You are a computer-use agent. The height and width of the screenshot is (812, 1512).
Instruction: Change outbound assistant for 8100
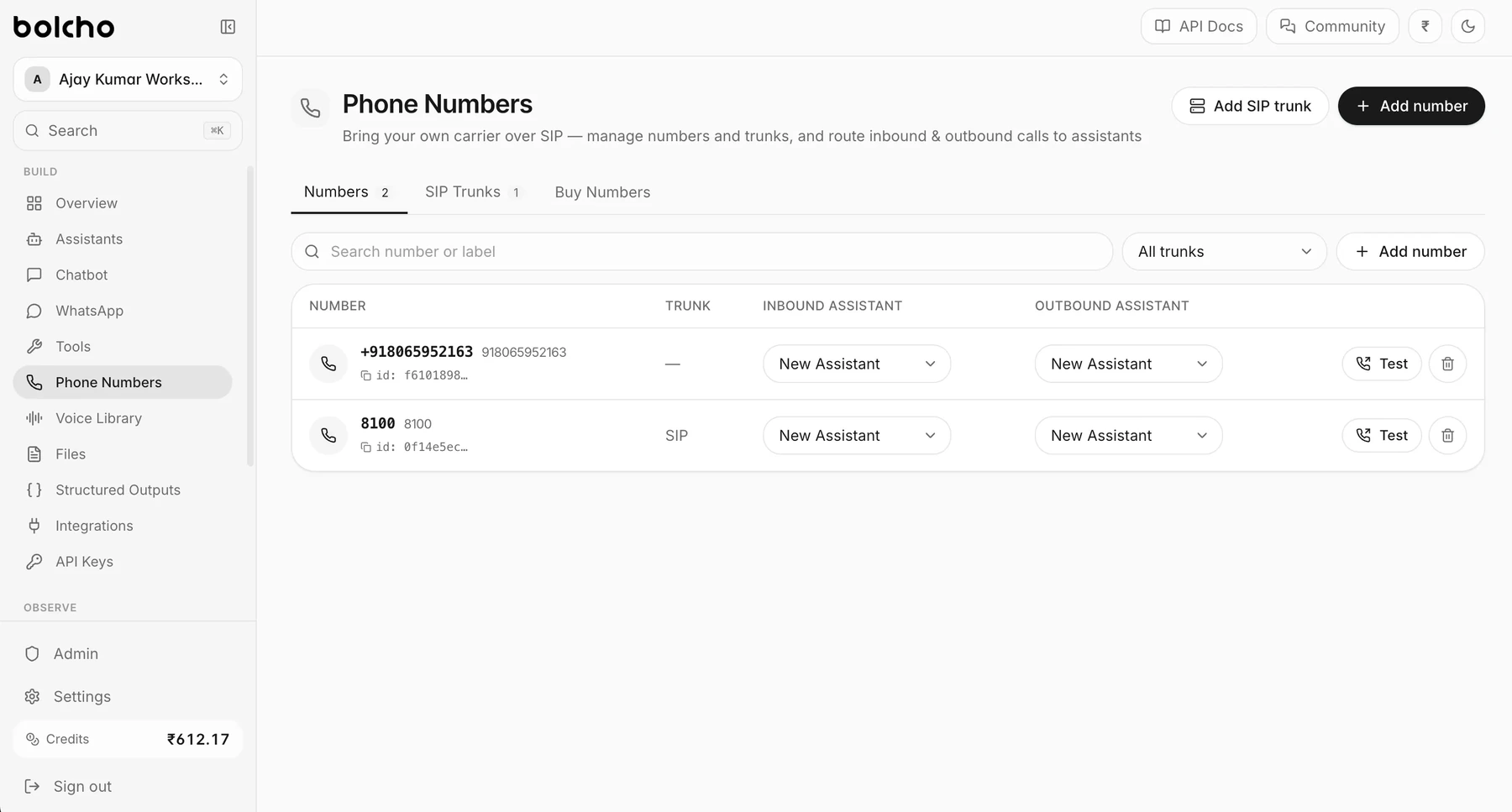pyautogui.click(x=1128, y=435)
